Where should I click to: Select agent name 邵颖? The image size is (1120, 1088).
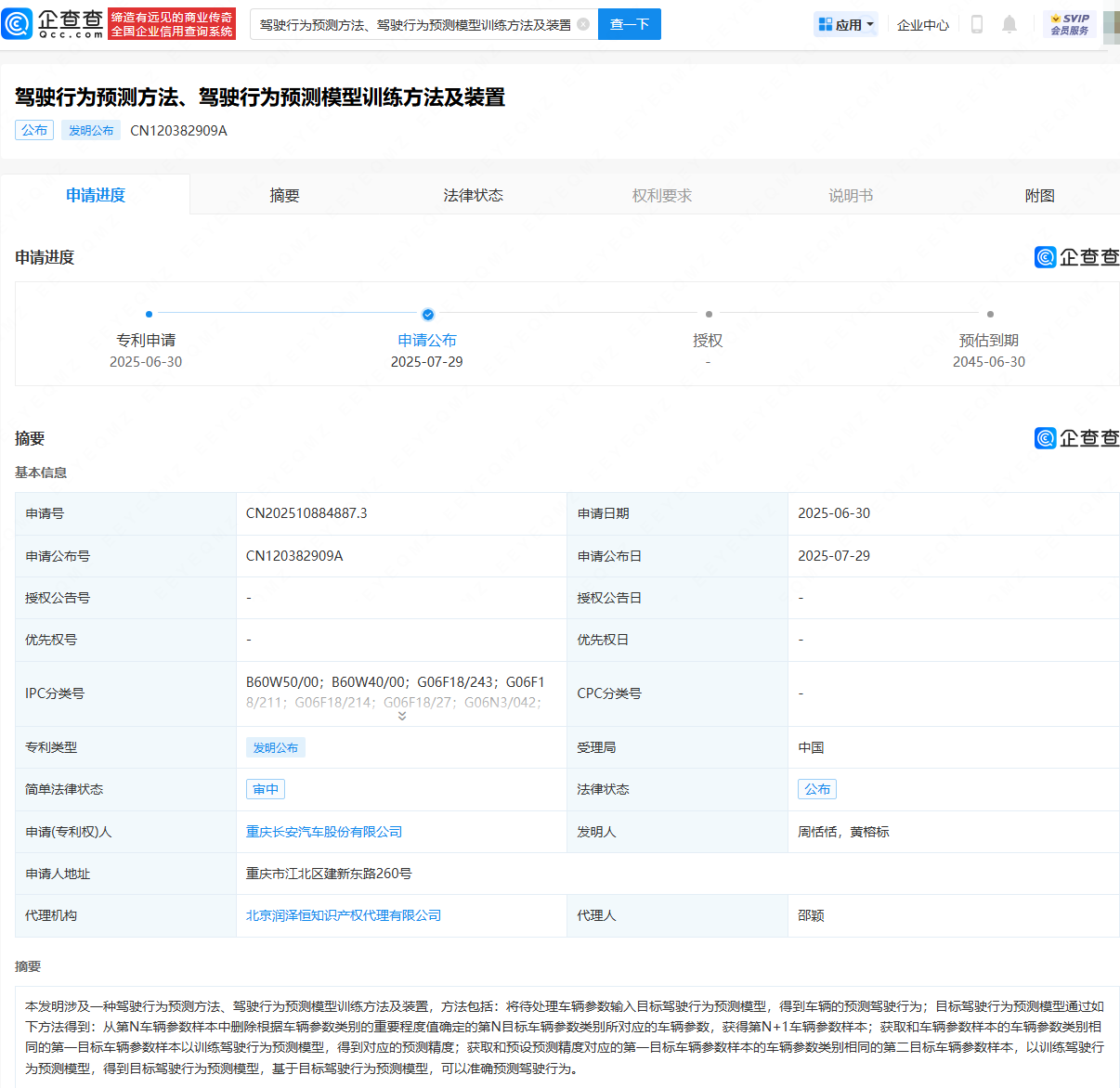(811, 915)
